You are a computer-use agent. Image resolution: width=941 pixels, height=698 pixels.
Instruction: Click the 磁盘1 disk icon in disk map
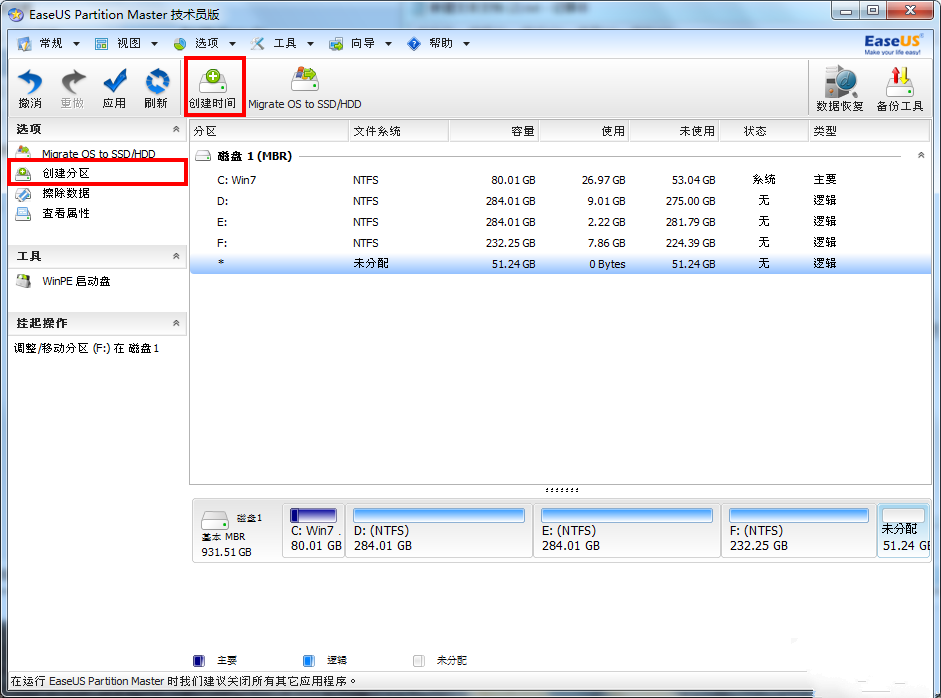[x=215, y=519]
